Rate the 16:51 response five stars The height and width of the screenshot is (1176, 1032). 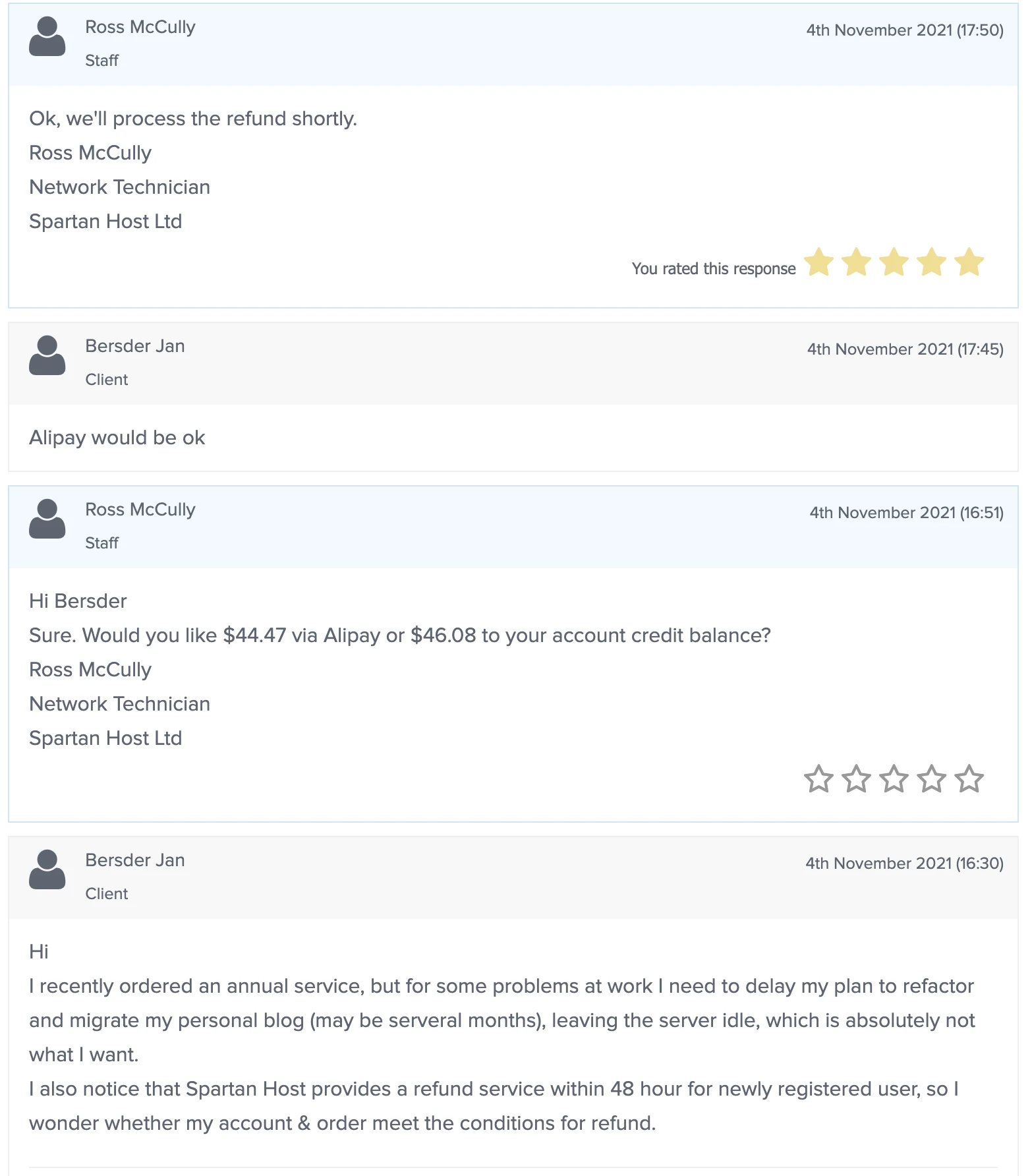[x=970, y=779]
